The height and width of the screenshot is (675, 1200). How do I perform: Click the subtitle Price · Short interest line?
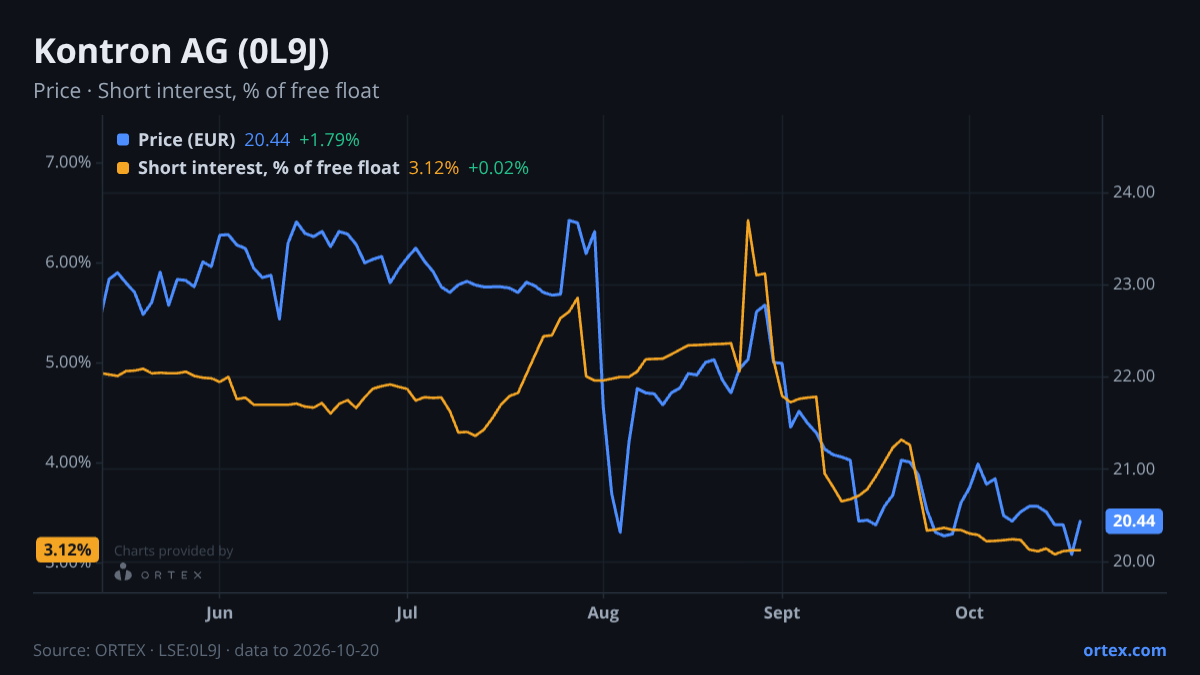206,91
